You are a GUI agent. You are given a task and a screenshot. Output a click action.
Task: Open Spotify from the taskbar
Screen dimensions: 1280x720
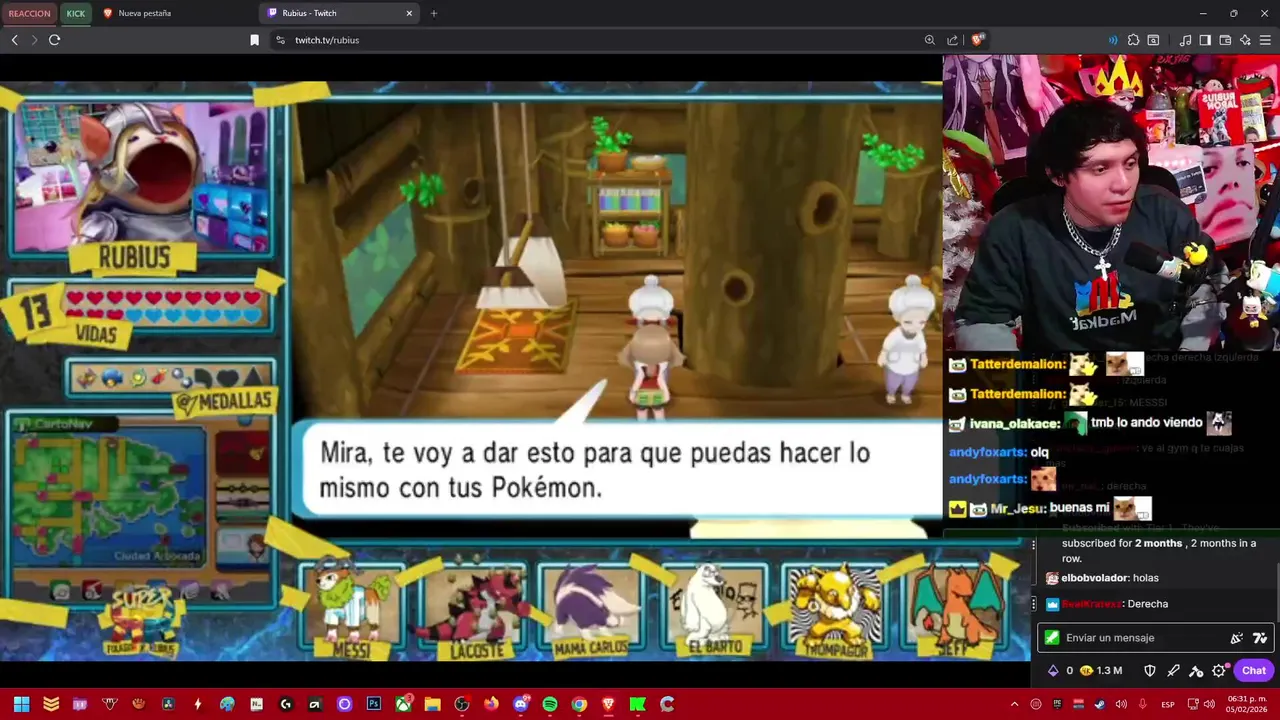click(x=549, y=704)
